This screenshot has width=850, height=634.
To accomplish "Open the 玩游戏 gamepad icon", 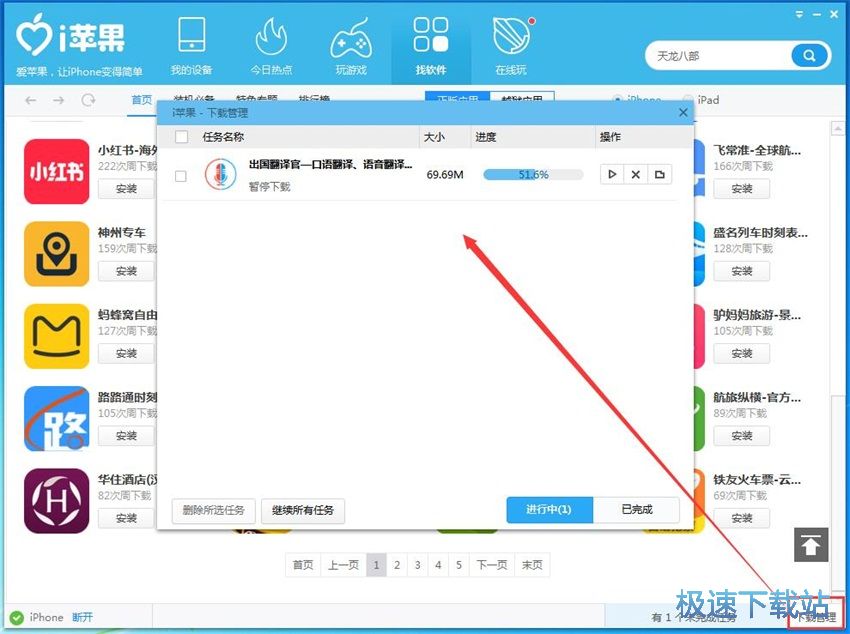I will 351,47.
